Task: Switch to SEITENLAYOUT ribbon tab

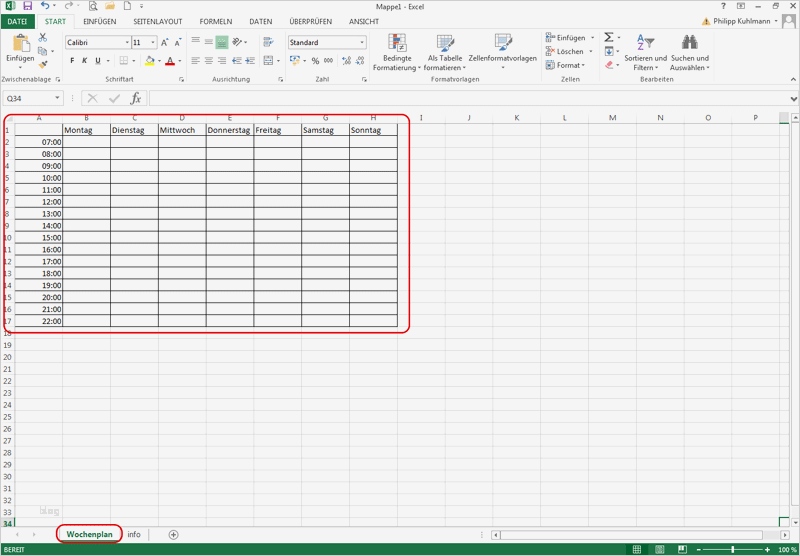Action: click(158, 21)
